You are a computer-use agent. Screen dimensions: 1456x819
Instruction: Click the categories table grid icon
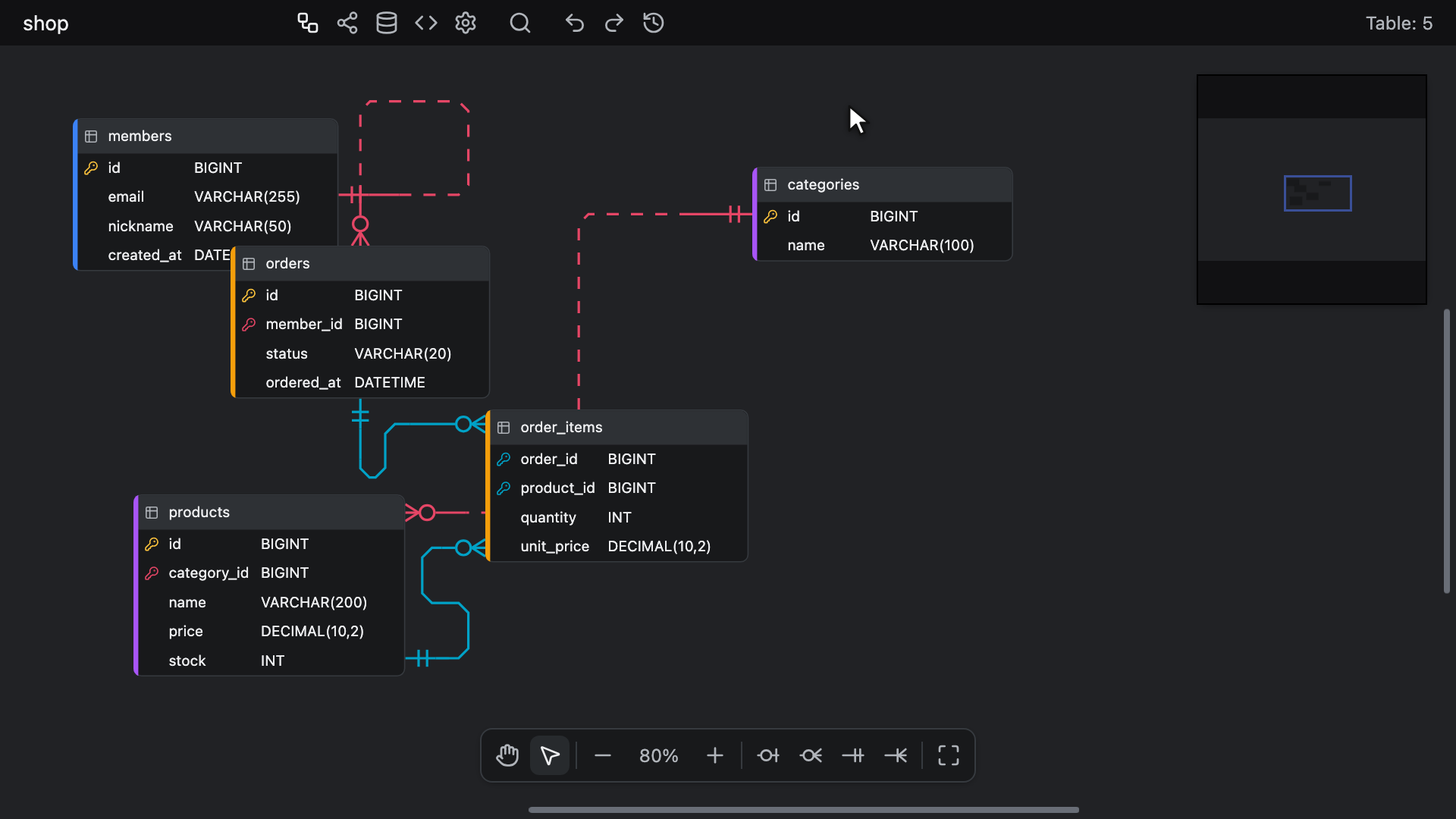tap(770, 185)
